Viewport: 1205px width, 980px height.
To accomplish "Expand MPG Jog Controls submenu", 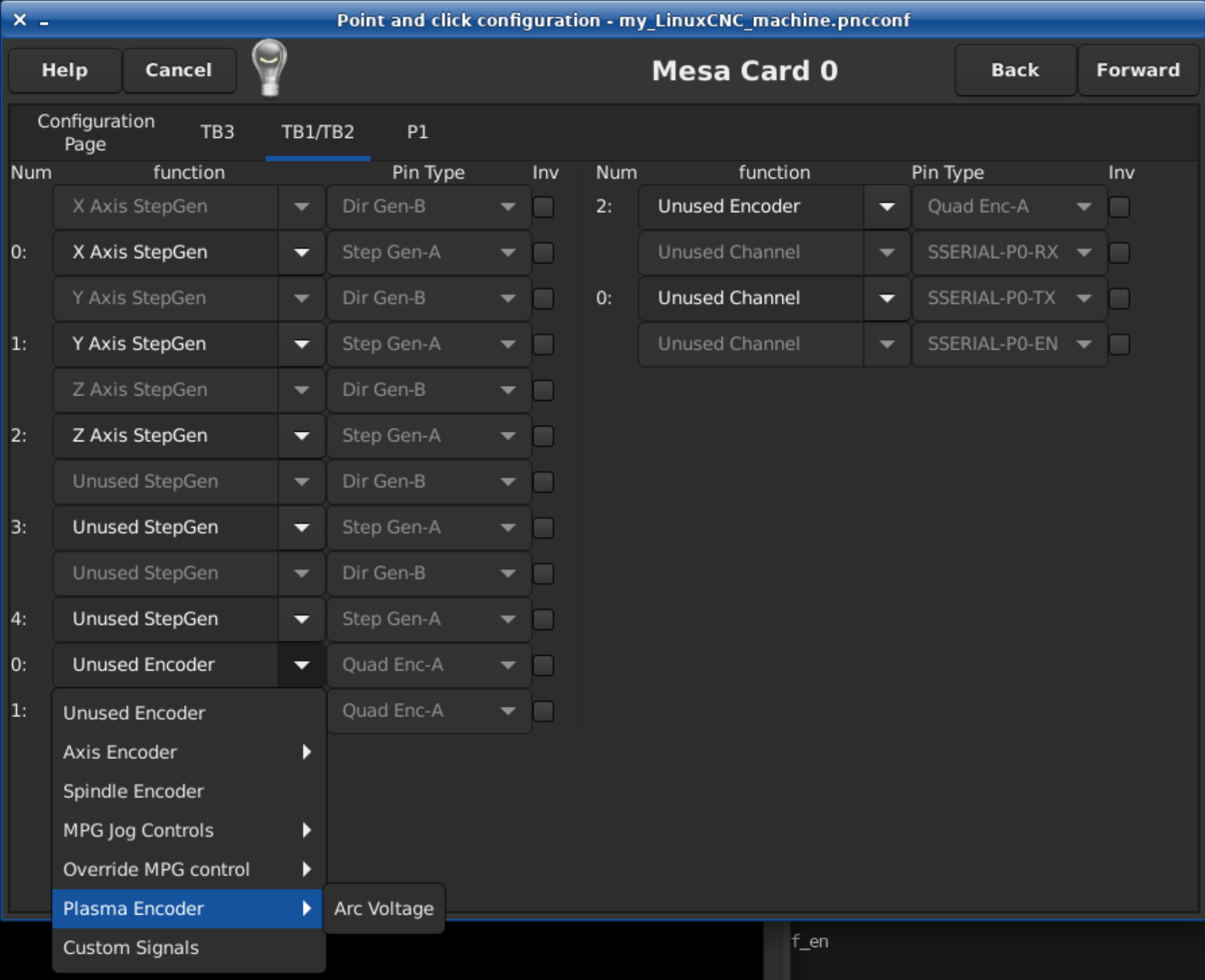I will pos(189,831).
